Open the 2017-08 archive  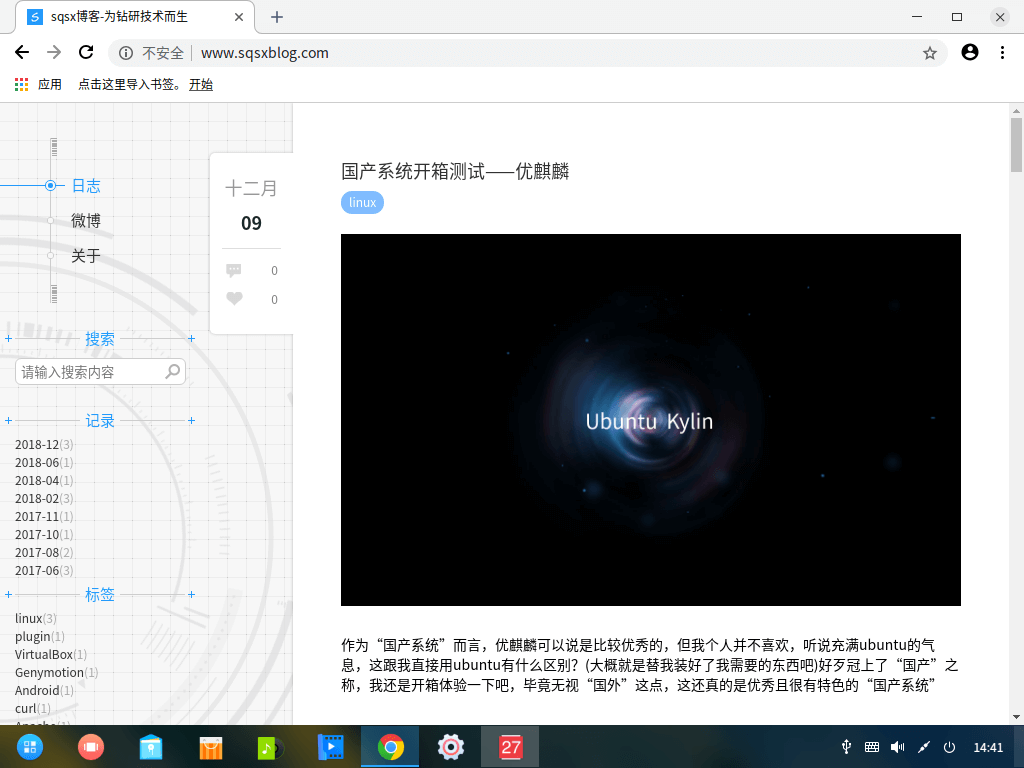click(44, 552)
